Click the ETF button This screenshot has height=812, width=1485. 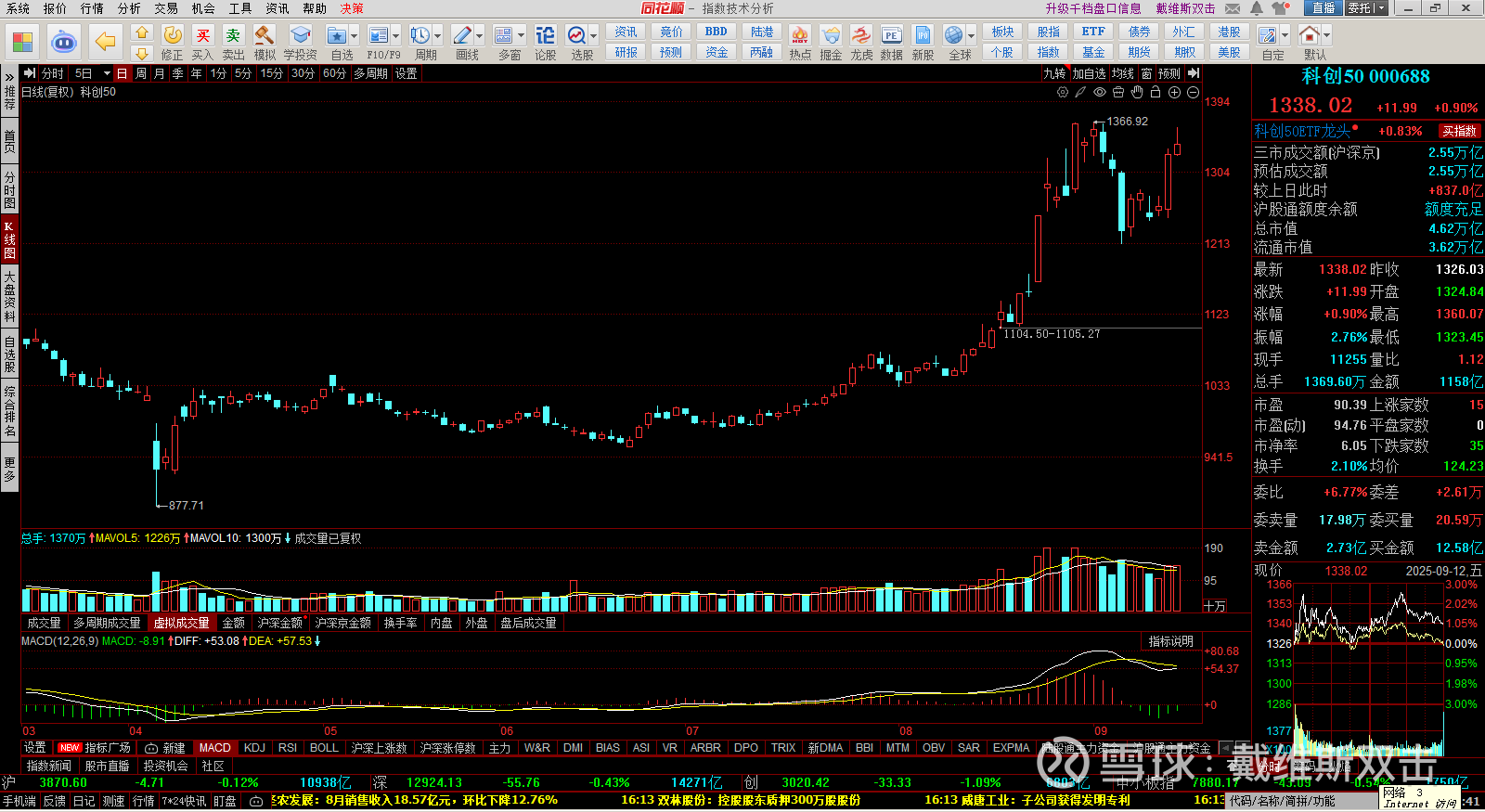pyautogui.click(x=1093, y=32)
